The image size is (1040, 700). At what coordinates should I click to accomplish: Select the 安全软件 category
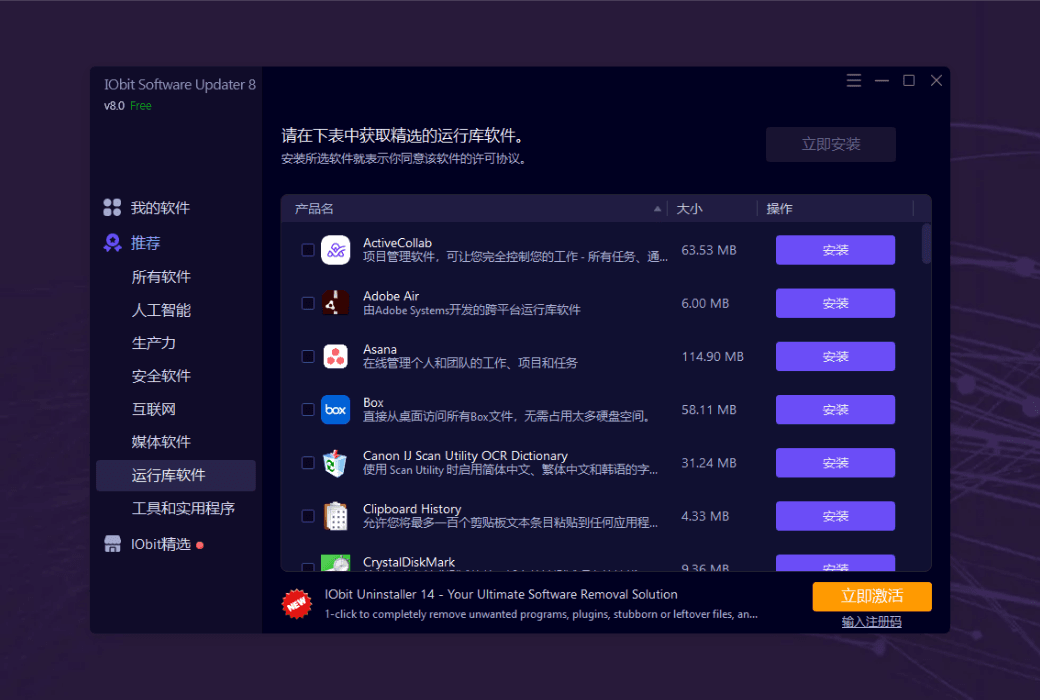click(x=161, y=376)
